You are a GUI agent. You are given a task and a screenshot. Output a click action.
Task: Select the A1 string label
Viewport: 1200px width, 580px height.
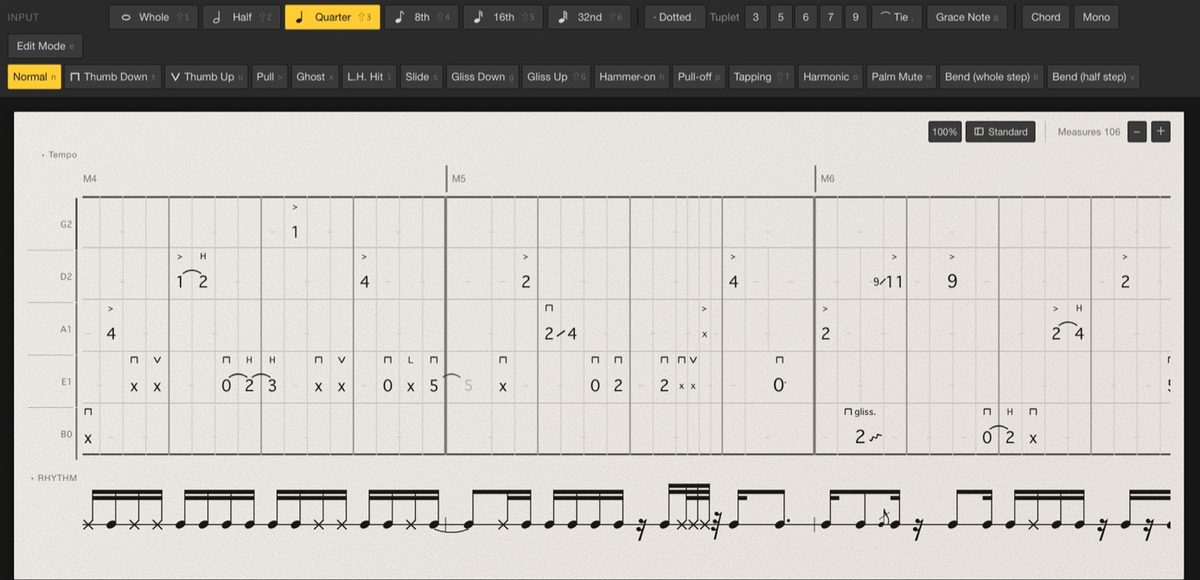pos(66,328)
